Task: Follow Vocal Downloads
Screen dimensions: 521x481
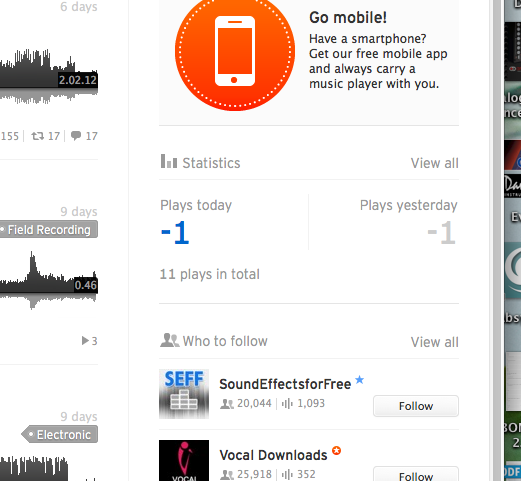Action: pos(416,475)
